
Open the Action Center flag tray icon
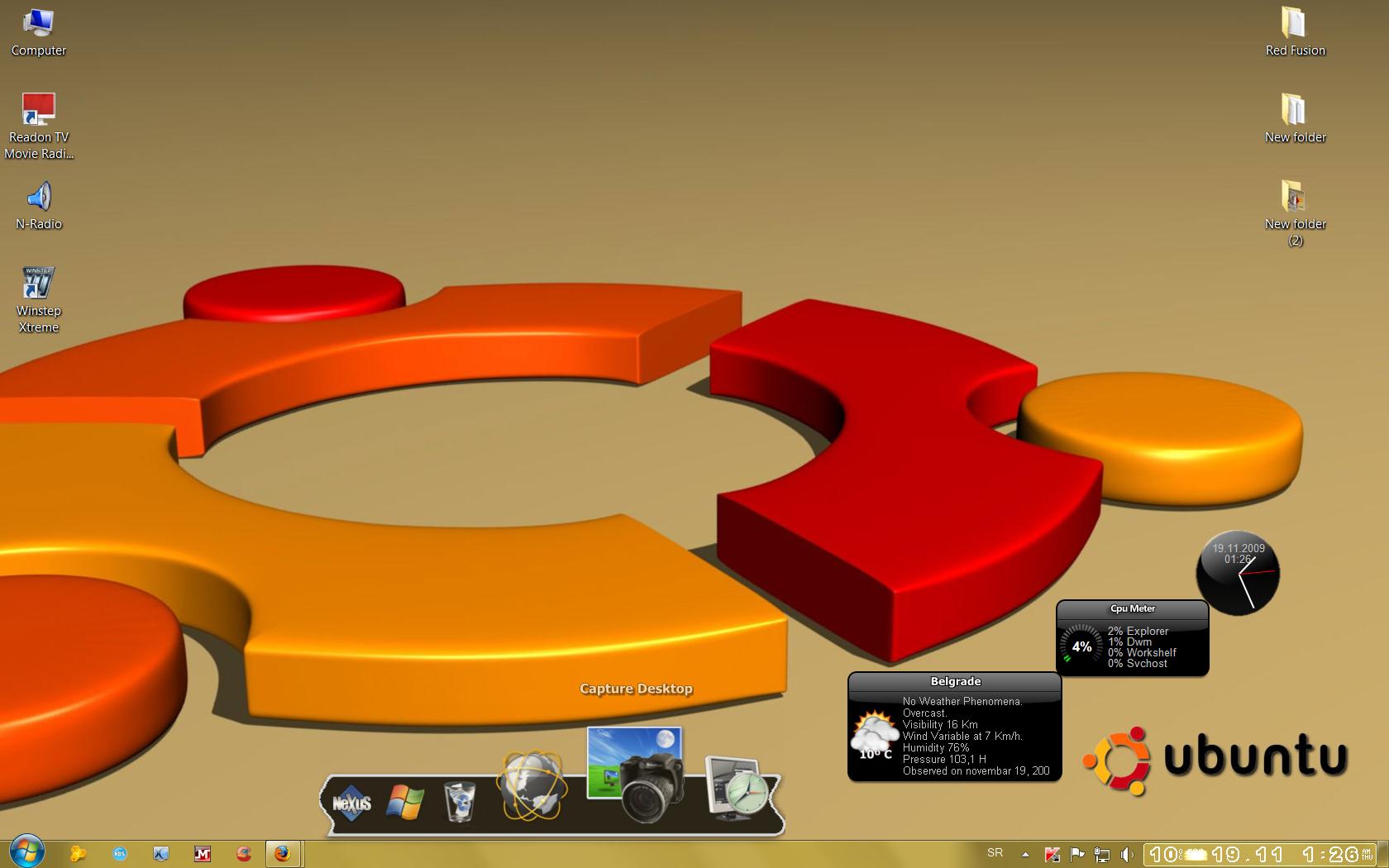coord(1077,854)
